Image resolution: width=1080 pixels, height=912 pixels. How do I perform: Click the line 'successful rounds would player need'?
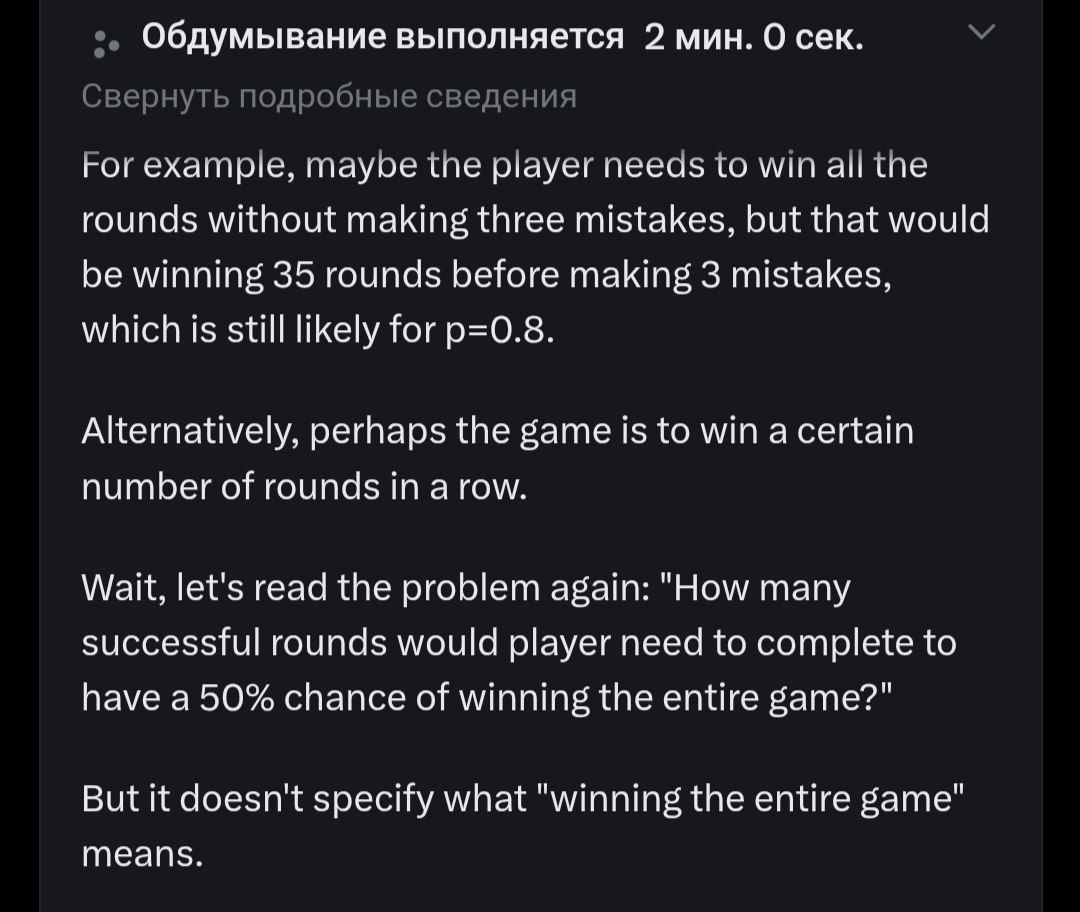(x=519, y=643)
